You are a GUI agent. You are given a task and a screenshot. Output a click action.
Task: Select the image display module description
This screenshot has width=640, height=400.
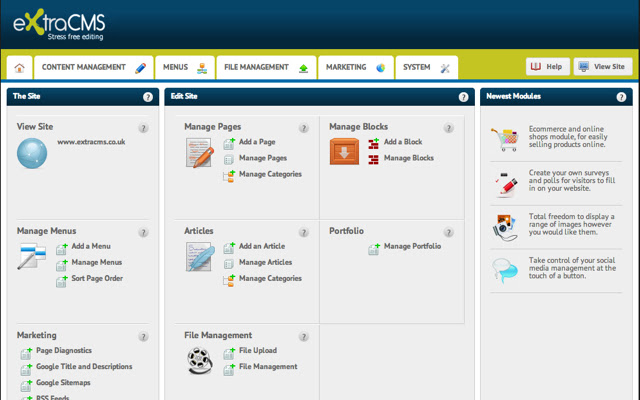[571, 224]
